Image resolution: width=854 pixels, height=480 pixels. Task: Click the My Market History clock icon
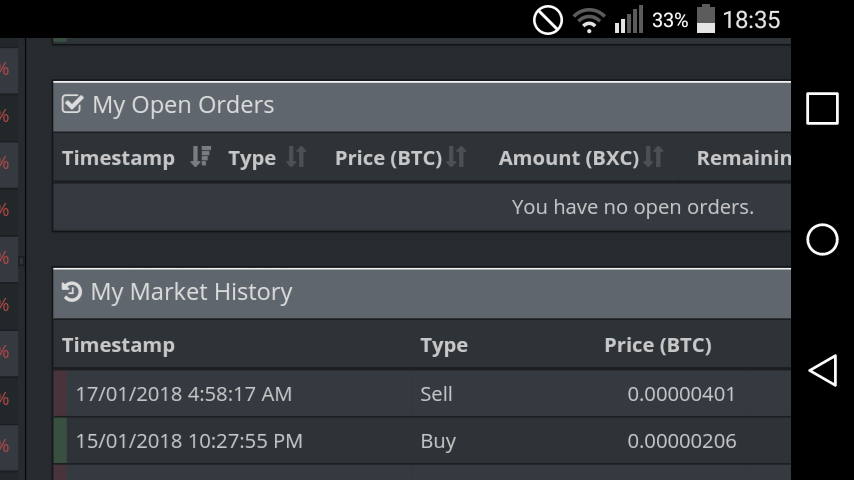coord(72,291)
